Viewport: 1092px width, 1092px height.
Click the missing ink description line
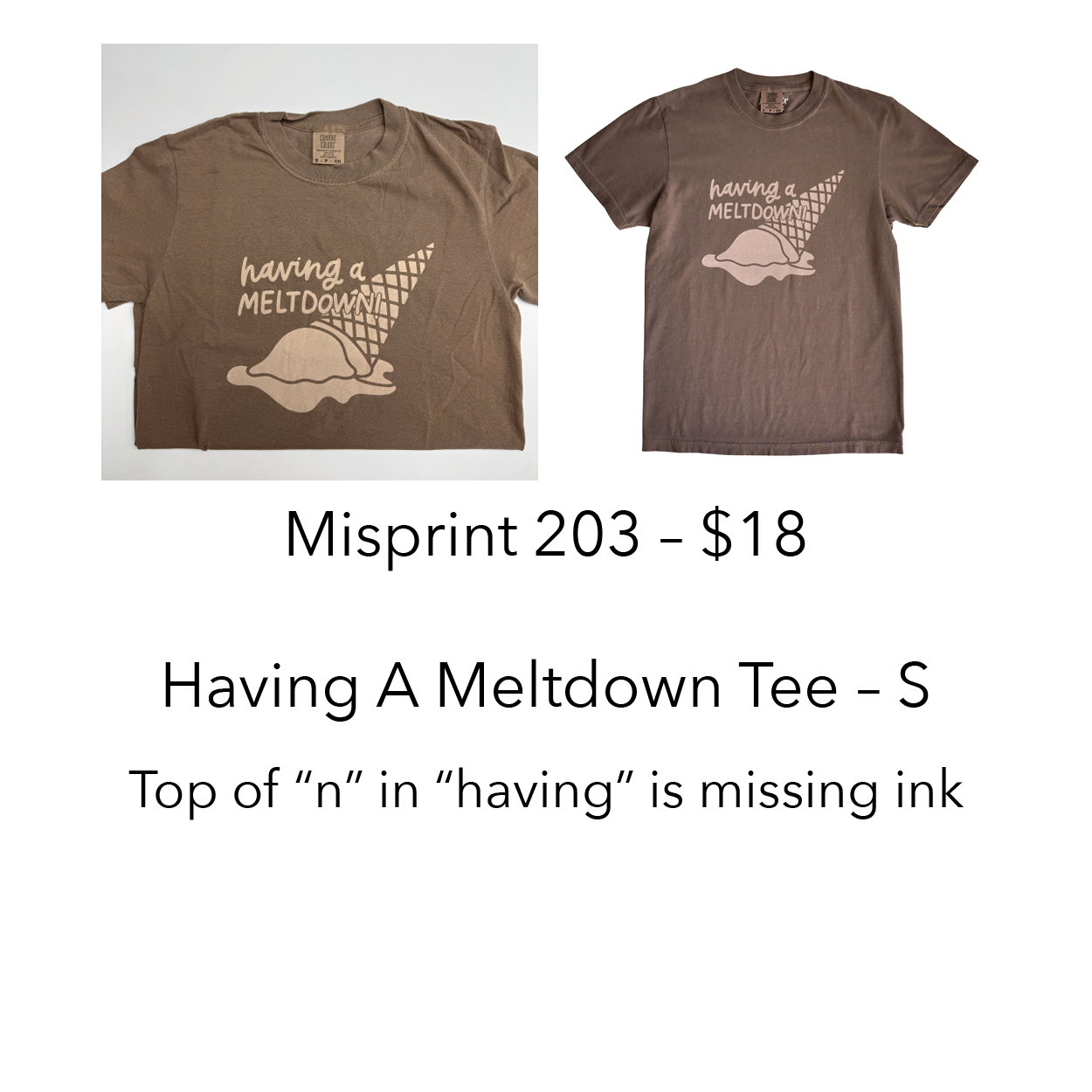(x=546, y=790)
